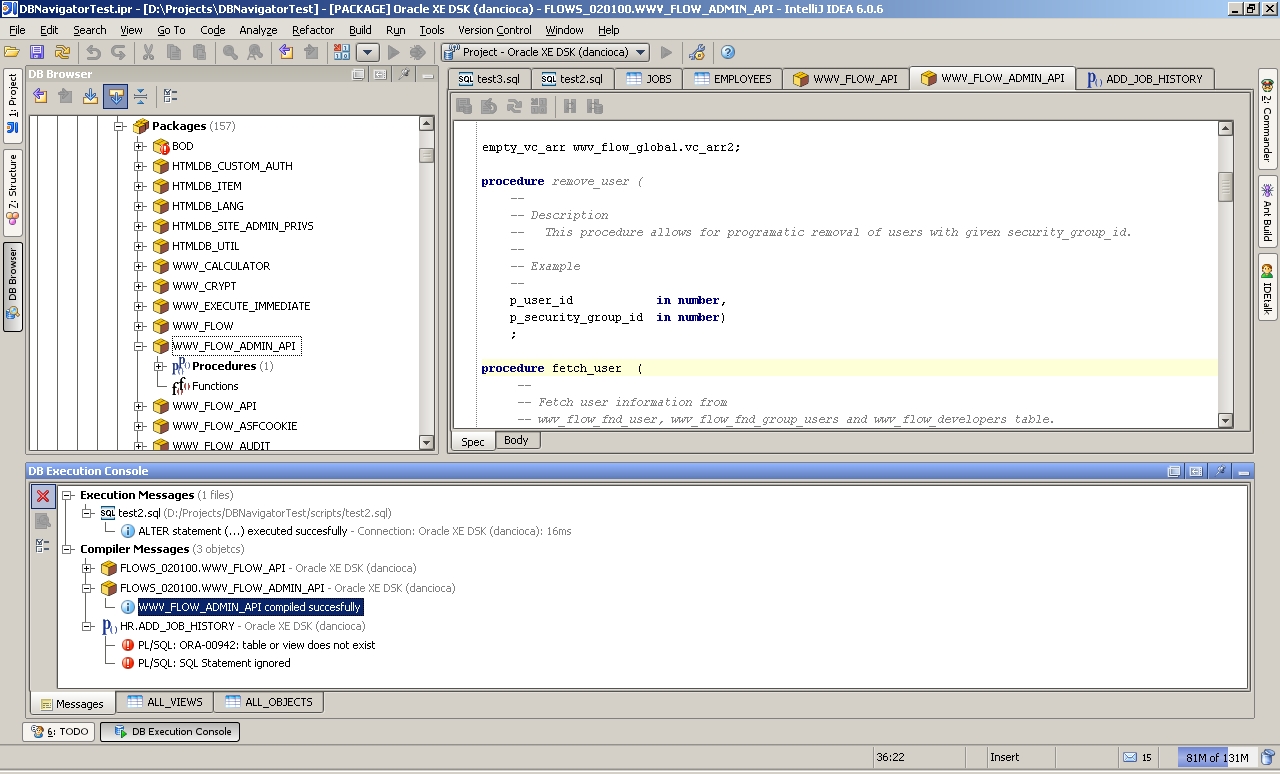Toggle autoscroll to editor in DB Browser
This screenshot has height=774, width=1280.
[x=90, y=96]
